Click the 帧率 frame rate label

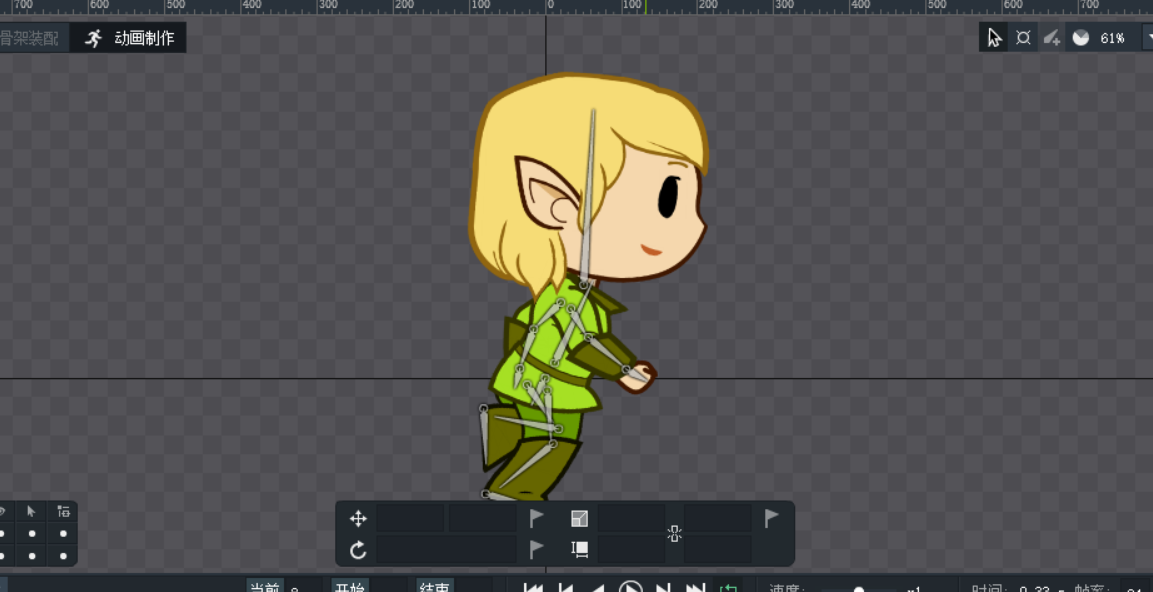pos(1091,588)
